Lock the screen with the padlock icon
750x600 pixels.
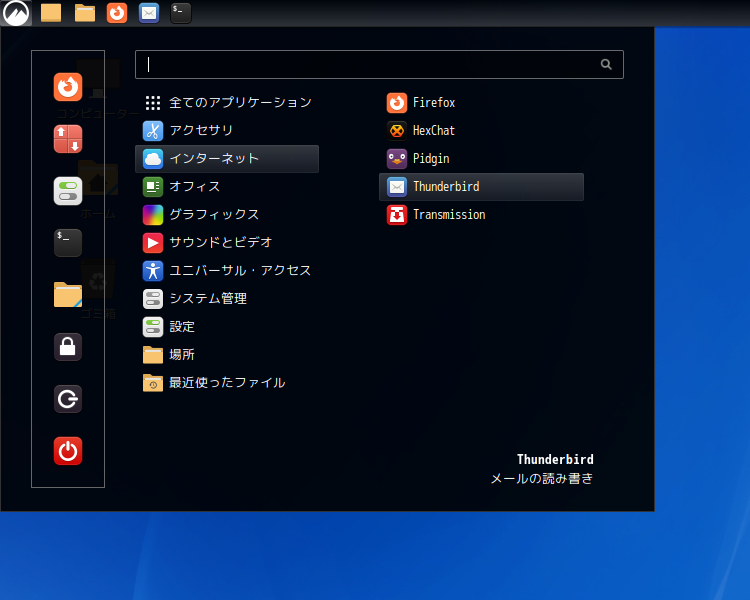[x=68, y=347]
